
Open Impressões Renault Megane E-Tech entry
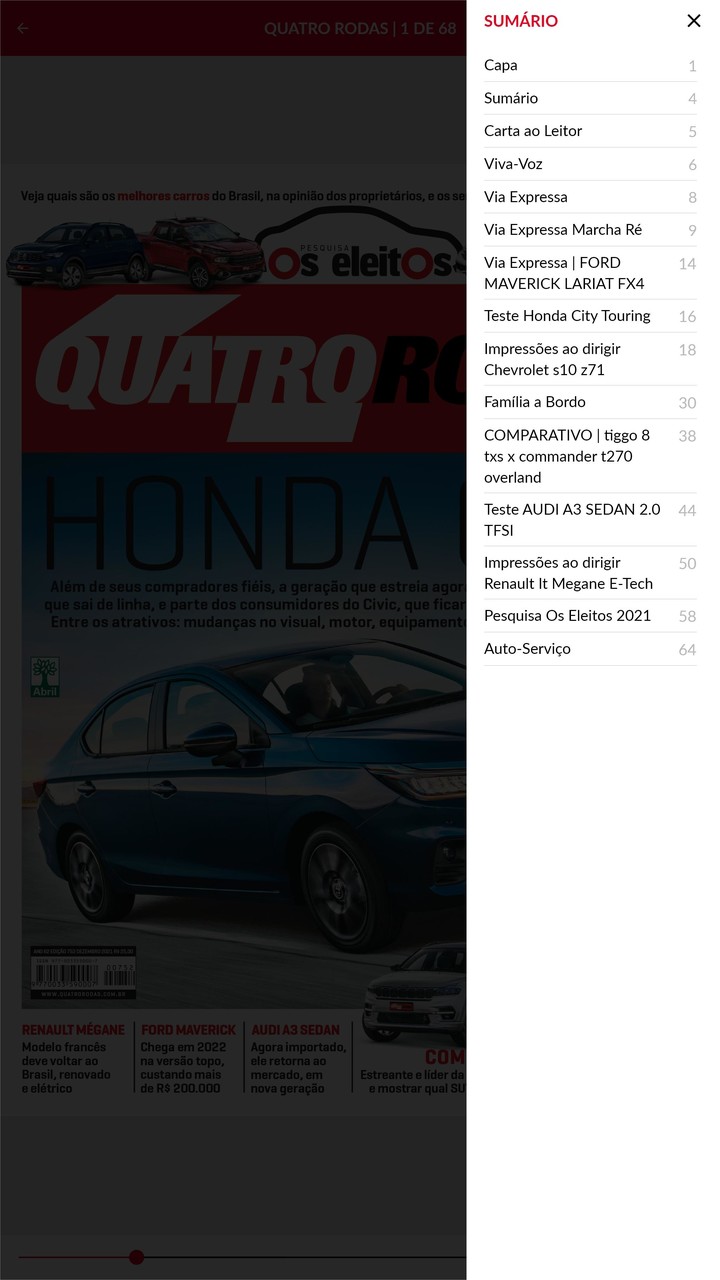point(590,573)
